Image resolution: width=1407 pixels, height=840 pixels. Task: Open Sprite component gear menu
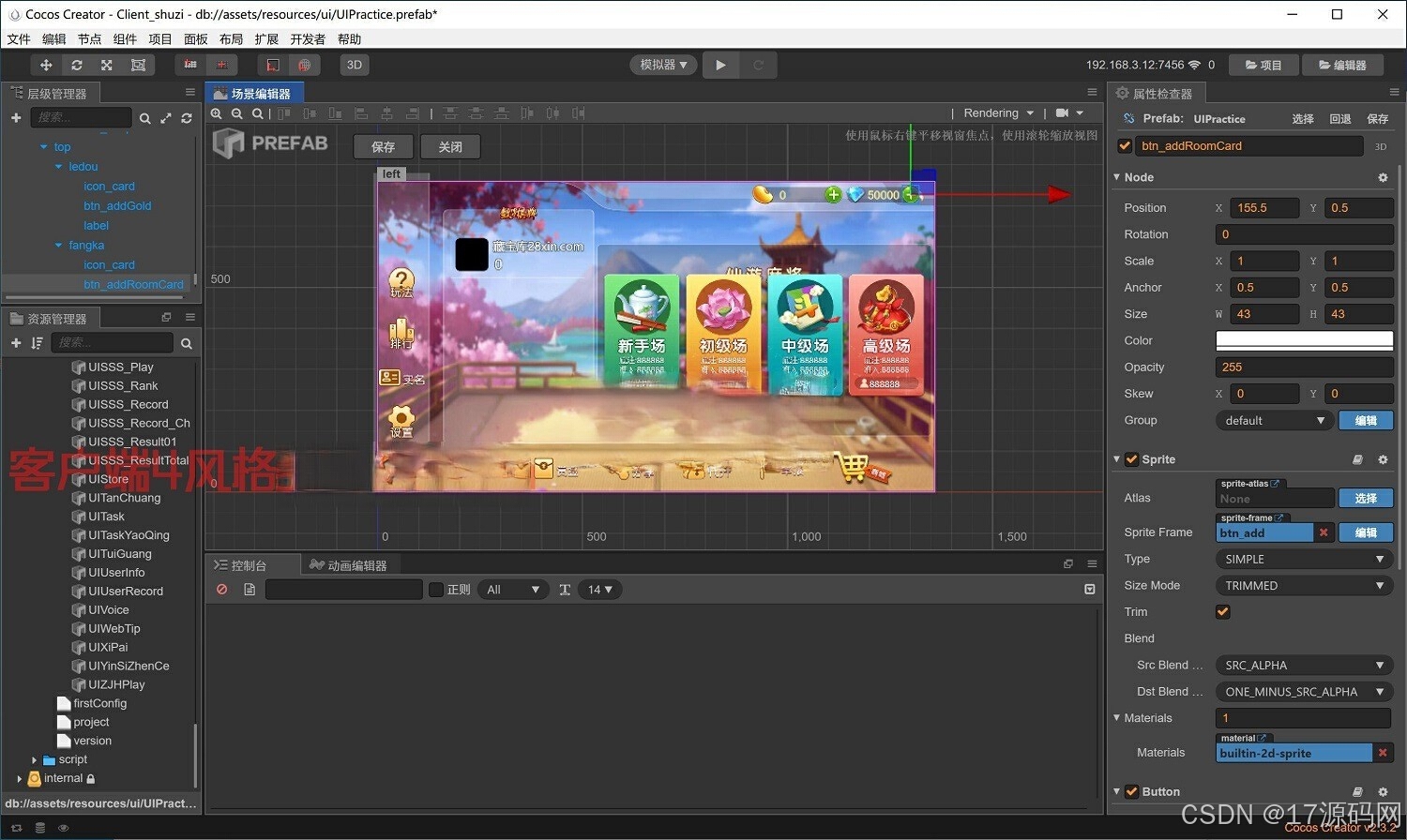[x=1383, y=459]
